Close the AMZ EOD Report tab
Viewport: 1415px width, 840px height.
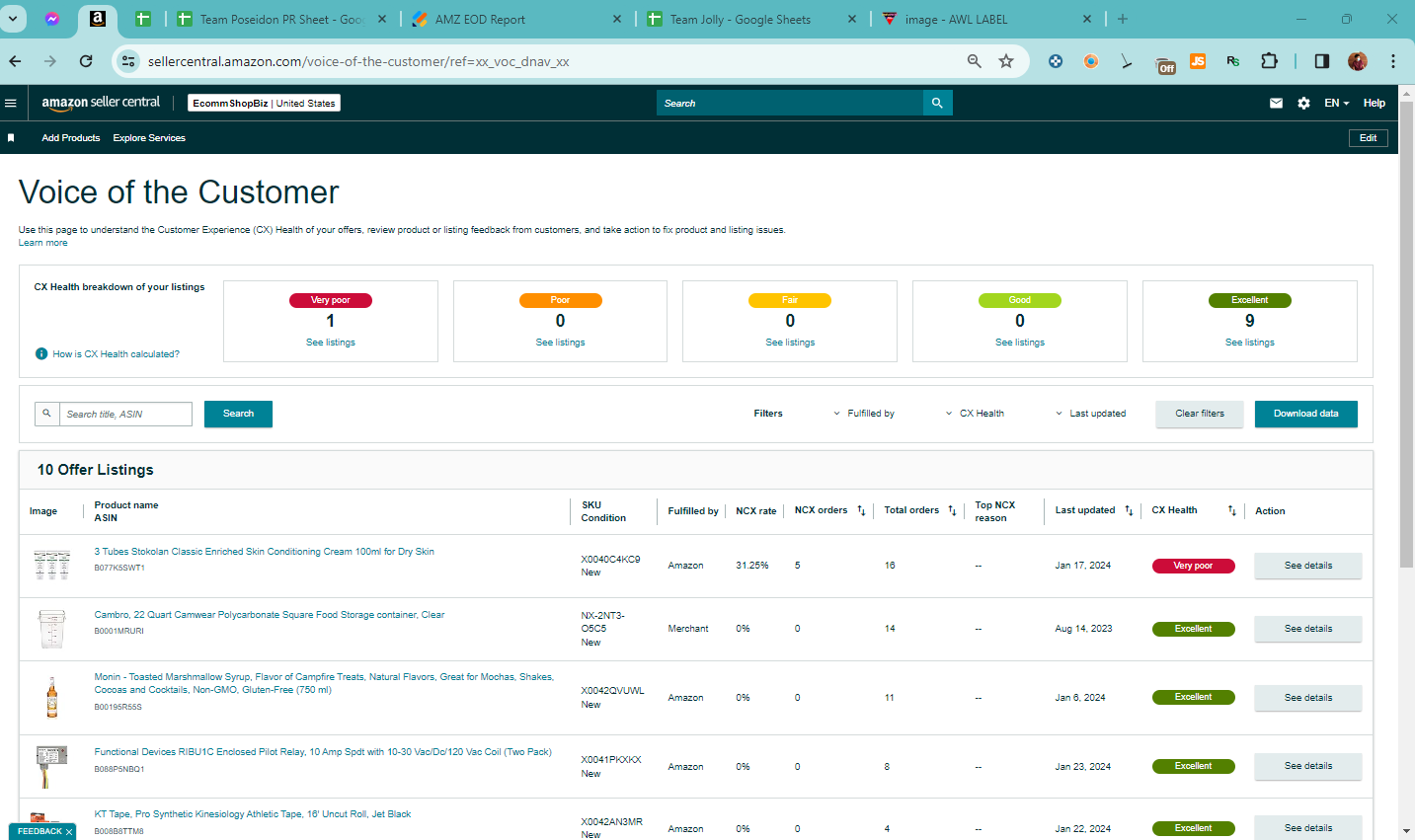click(x=617, y=19)
